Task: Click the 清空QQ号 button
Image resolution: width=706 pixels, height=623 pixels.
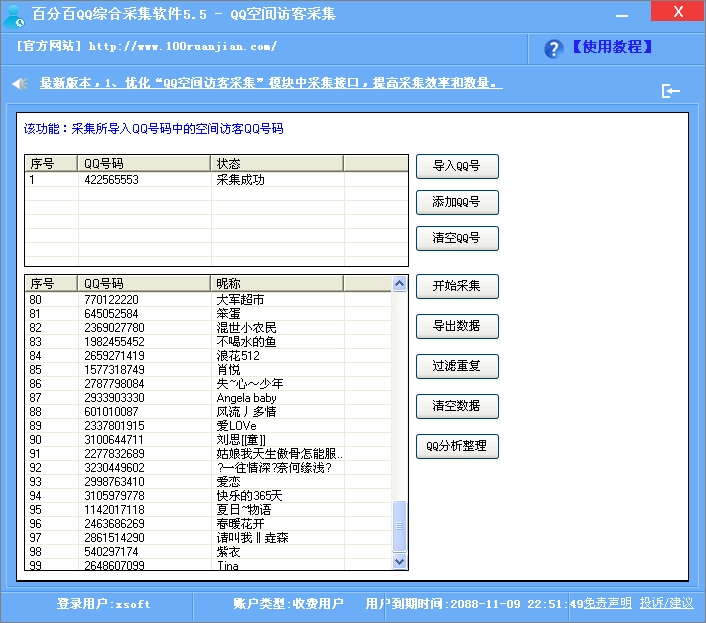Action: tap(457, 238)
